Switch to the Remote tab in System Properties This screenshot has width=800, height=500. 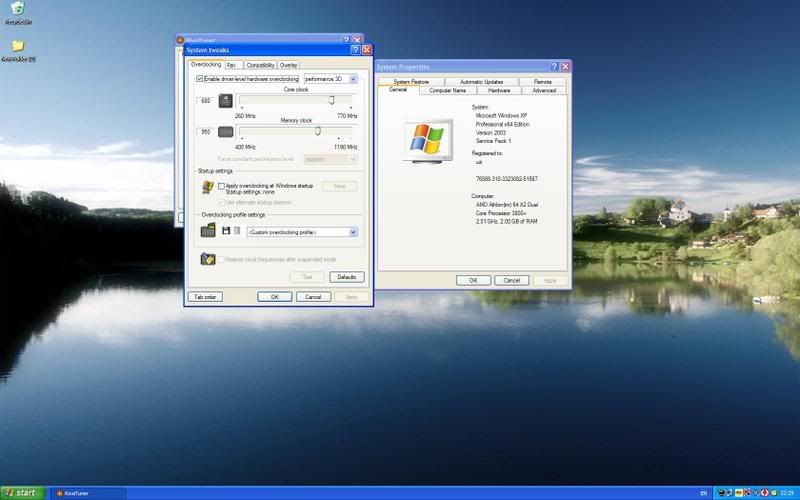pos(543,82)
